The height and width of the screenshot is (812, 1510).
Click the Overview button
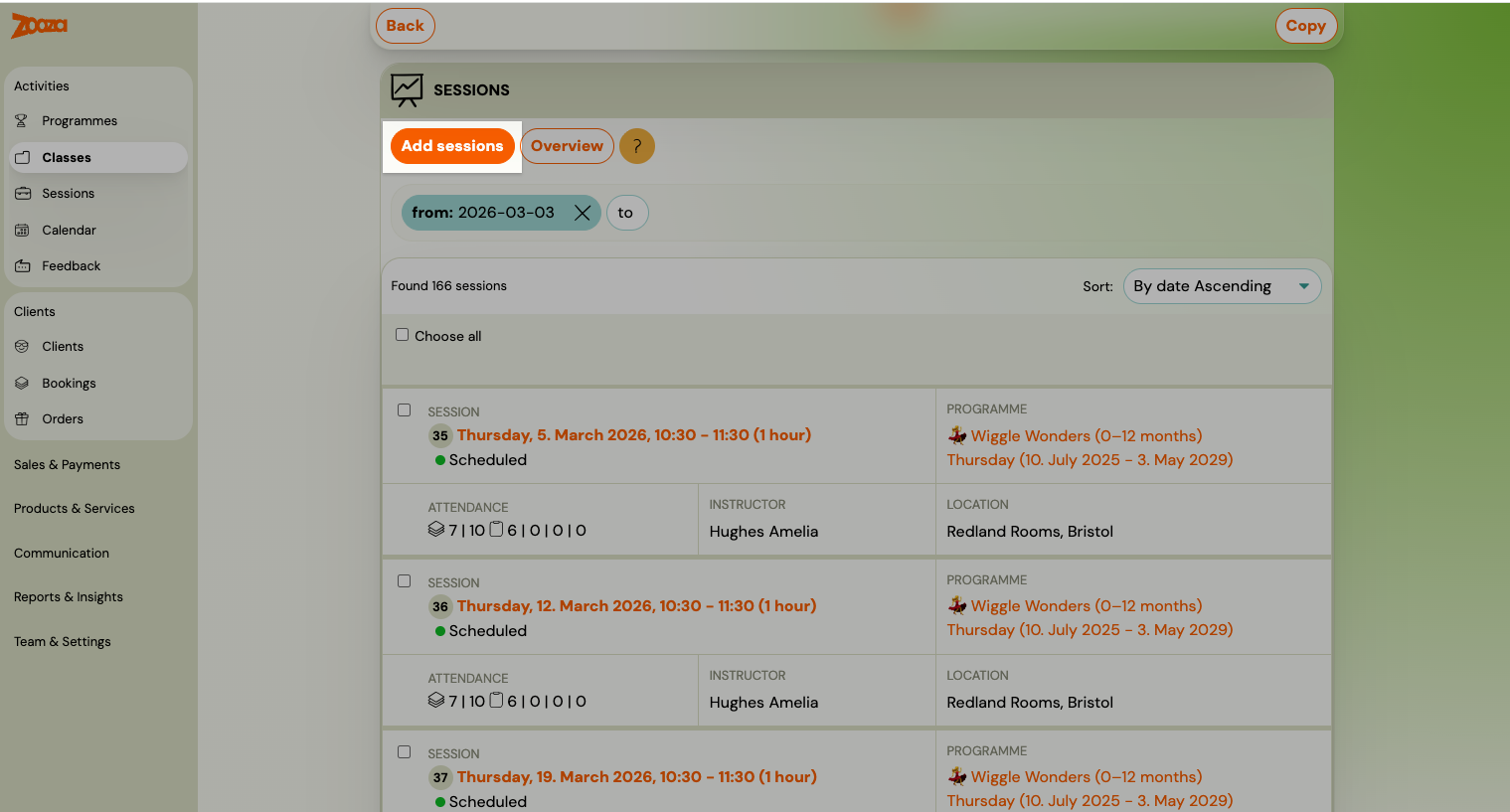tap(567, 146)
